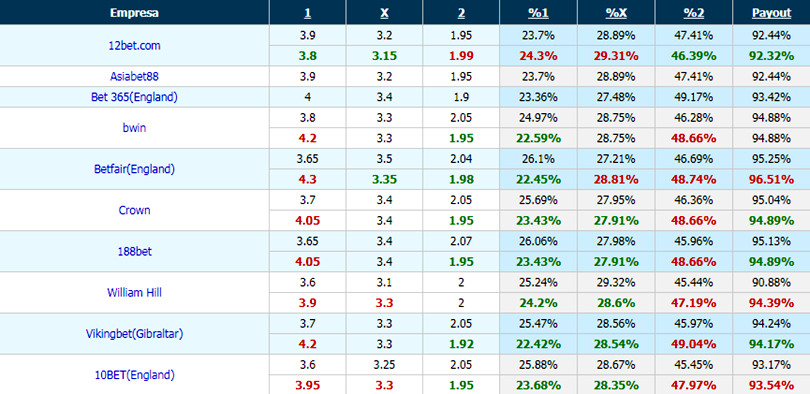Open the Crown company link
Image resolution: width=810 pixels, height=394 pixels.
click(x=134, y=210)
